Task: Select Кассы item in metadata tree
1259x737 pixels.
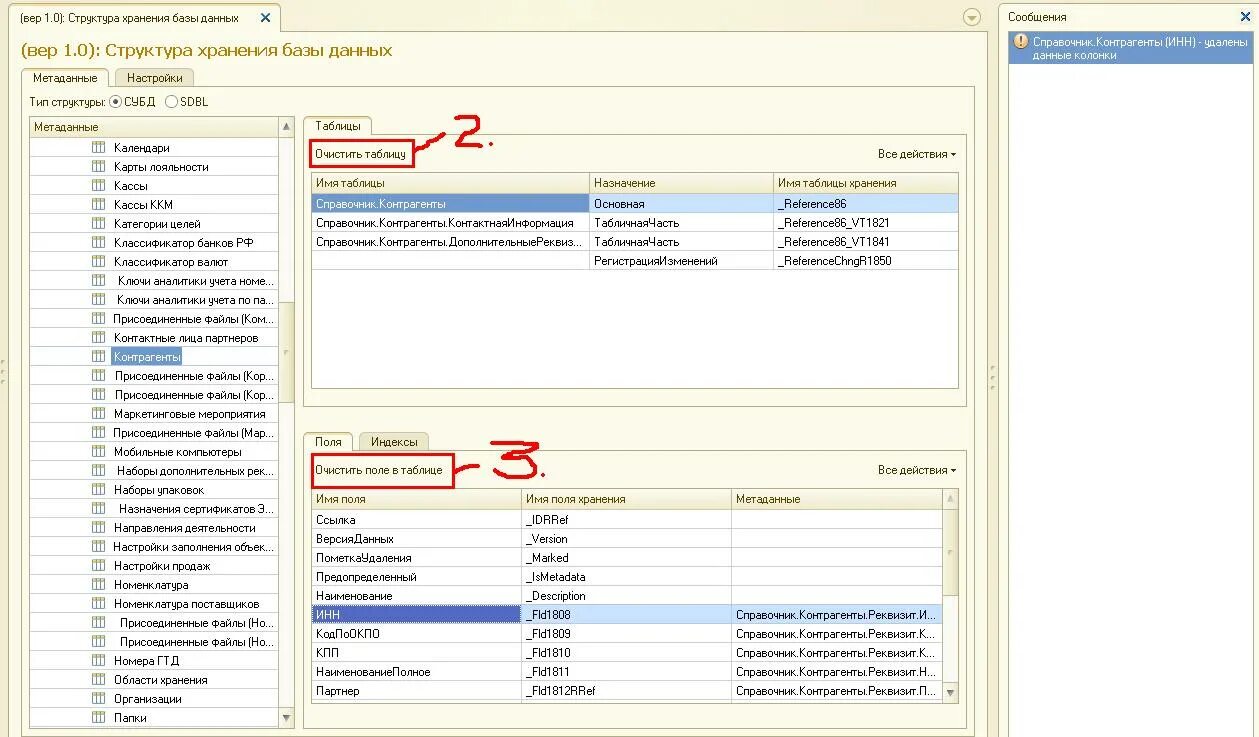Action: (x=131, y=185)
